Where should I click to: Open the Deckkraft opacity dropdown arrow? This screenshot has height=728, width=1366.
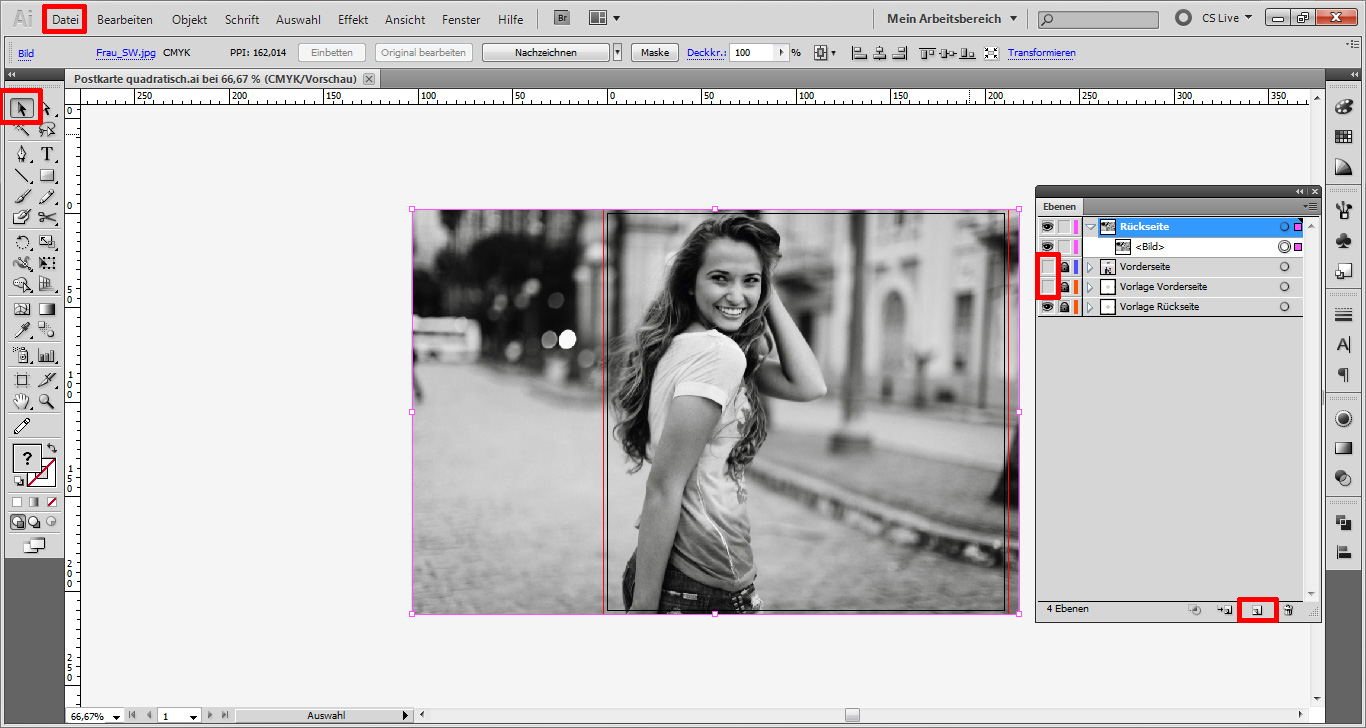click(x=780, y=52)
